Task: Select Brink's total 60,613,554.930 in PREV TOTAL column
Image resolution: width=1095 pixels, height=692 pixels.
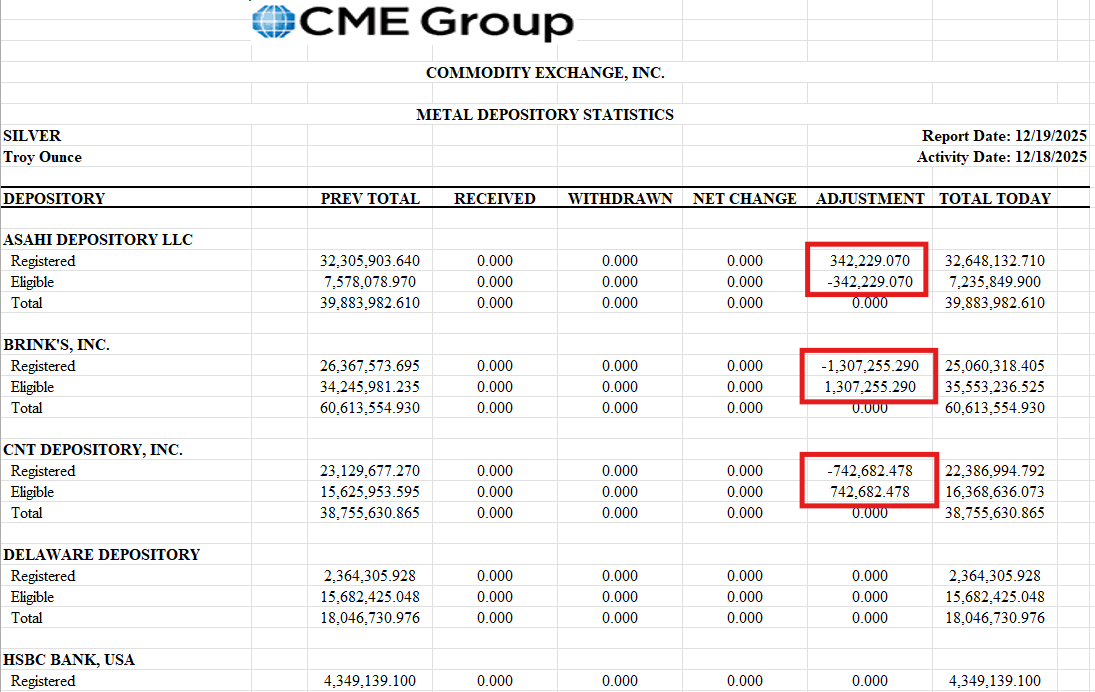Action: click(x=370, y=408)
